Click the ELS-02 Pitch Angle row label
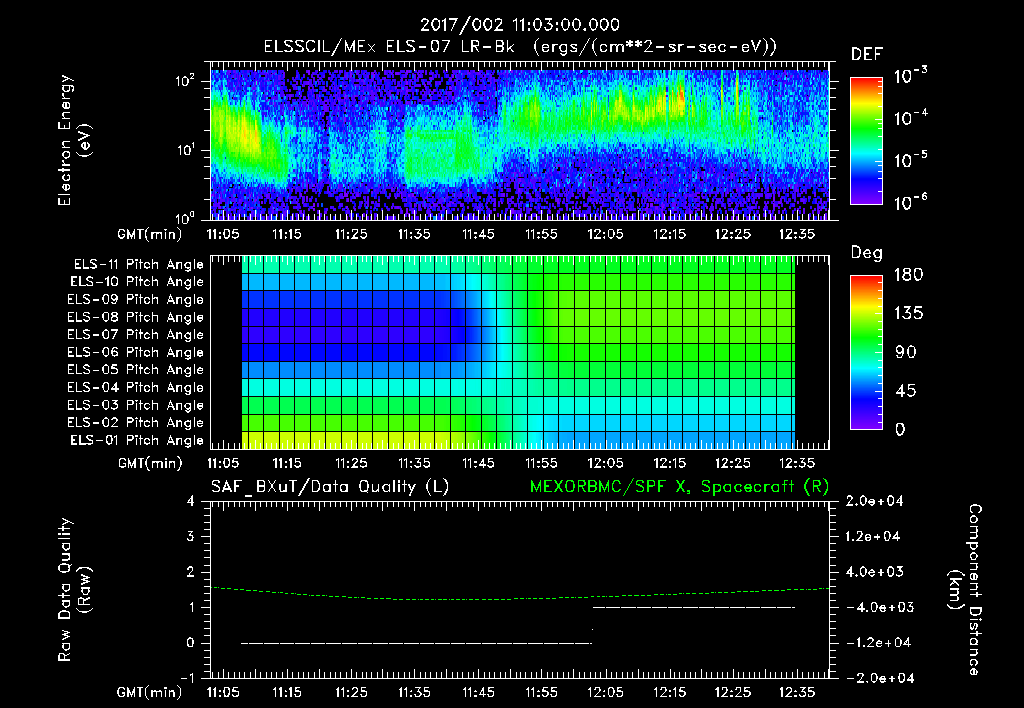This screenshot has width=1024, height=708. click(136, 423)
